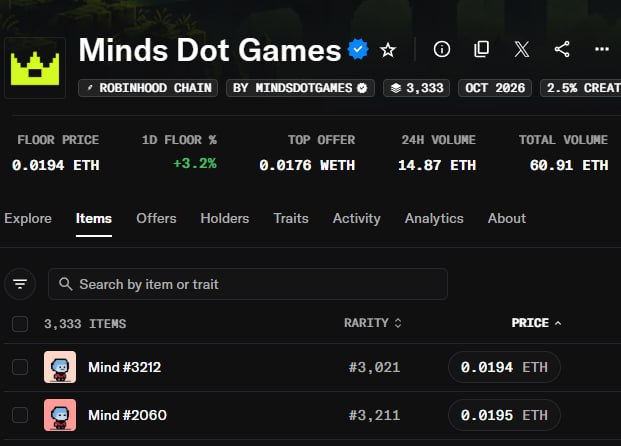Favorite the collection with the star icon

(388, 50)
